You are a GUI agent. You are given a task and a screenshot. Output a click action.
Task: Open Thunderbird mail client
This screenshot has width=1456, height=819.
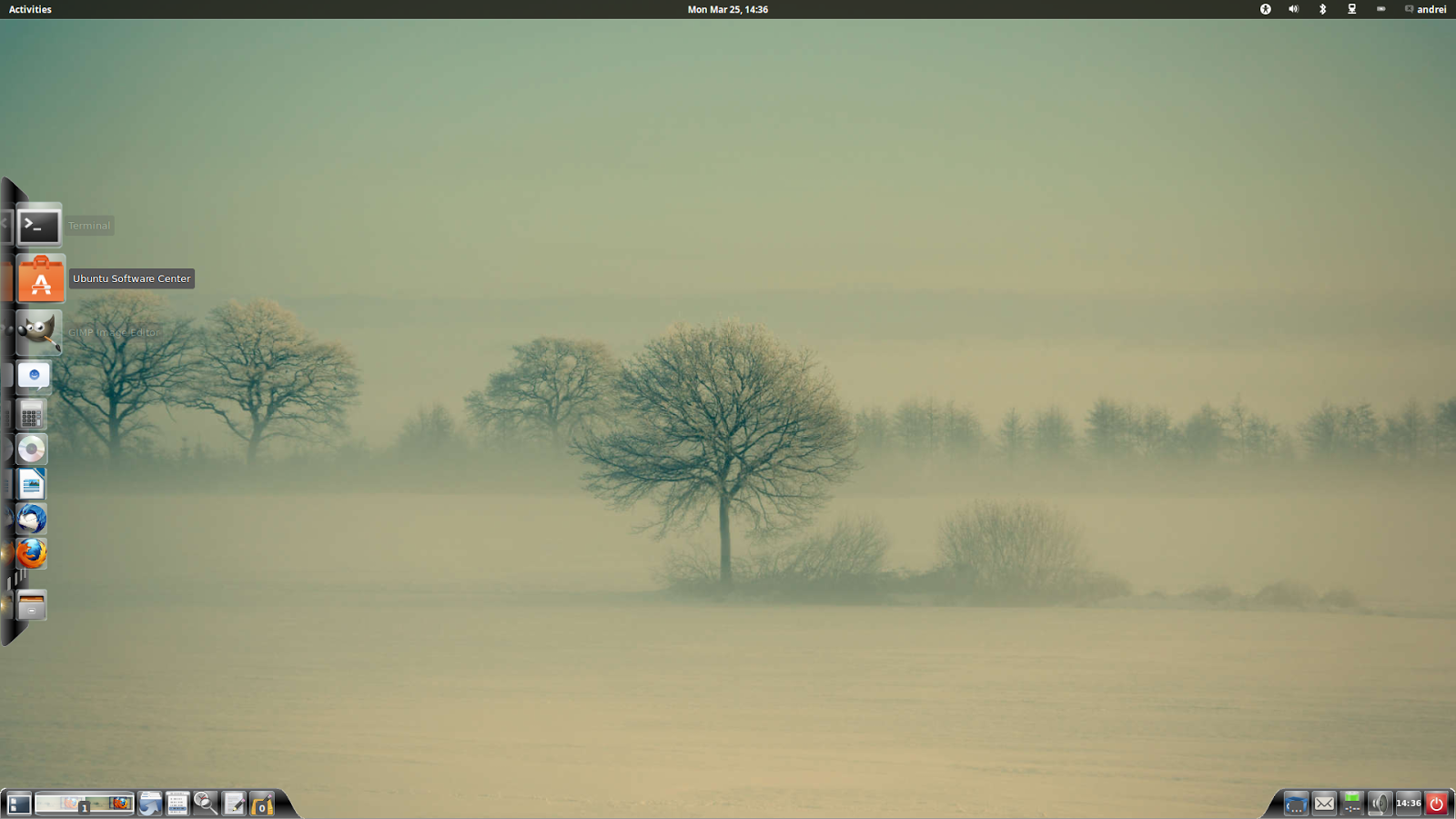[31, 517]
